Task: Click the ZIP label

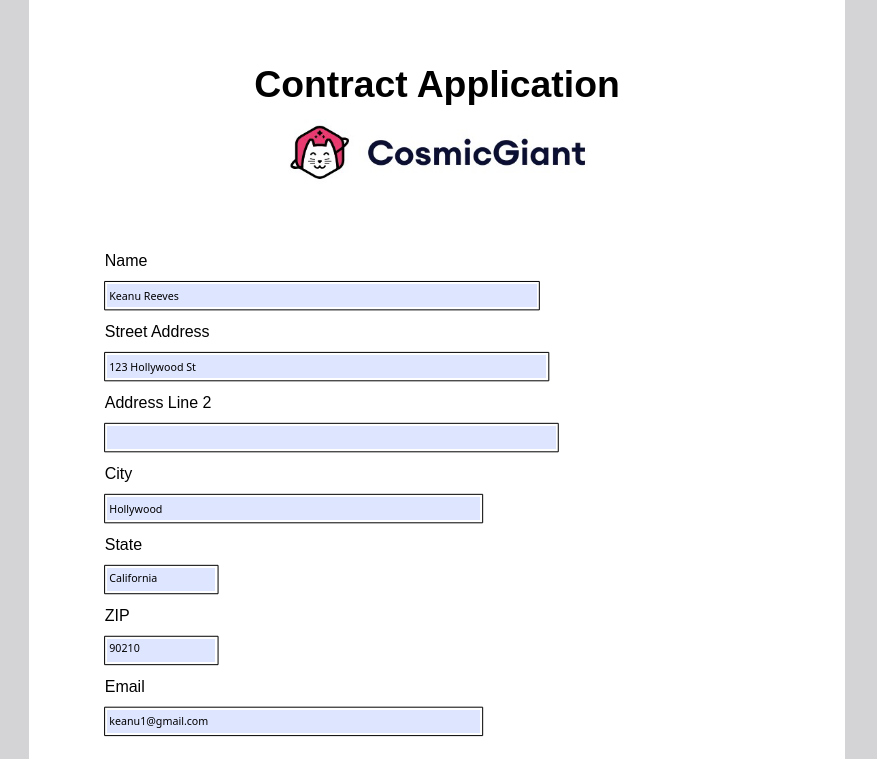Action: 117,616
